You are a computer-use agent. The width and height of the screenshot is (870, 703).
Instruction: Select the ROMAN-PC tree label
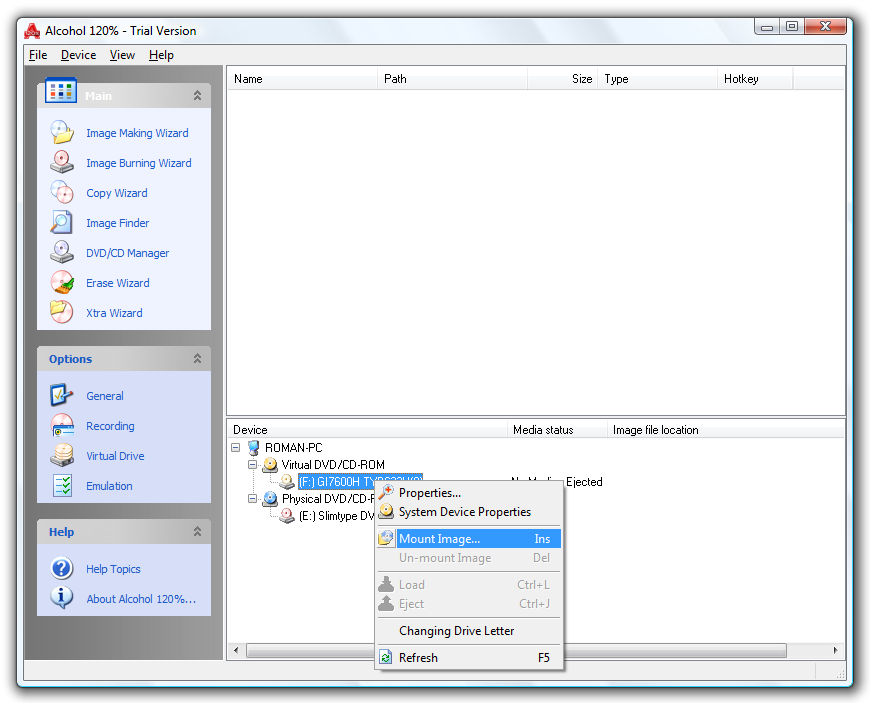pos(294,448)
